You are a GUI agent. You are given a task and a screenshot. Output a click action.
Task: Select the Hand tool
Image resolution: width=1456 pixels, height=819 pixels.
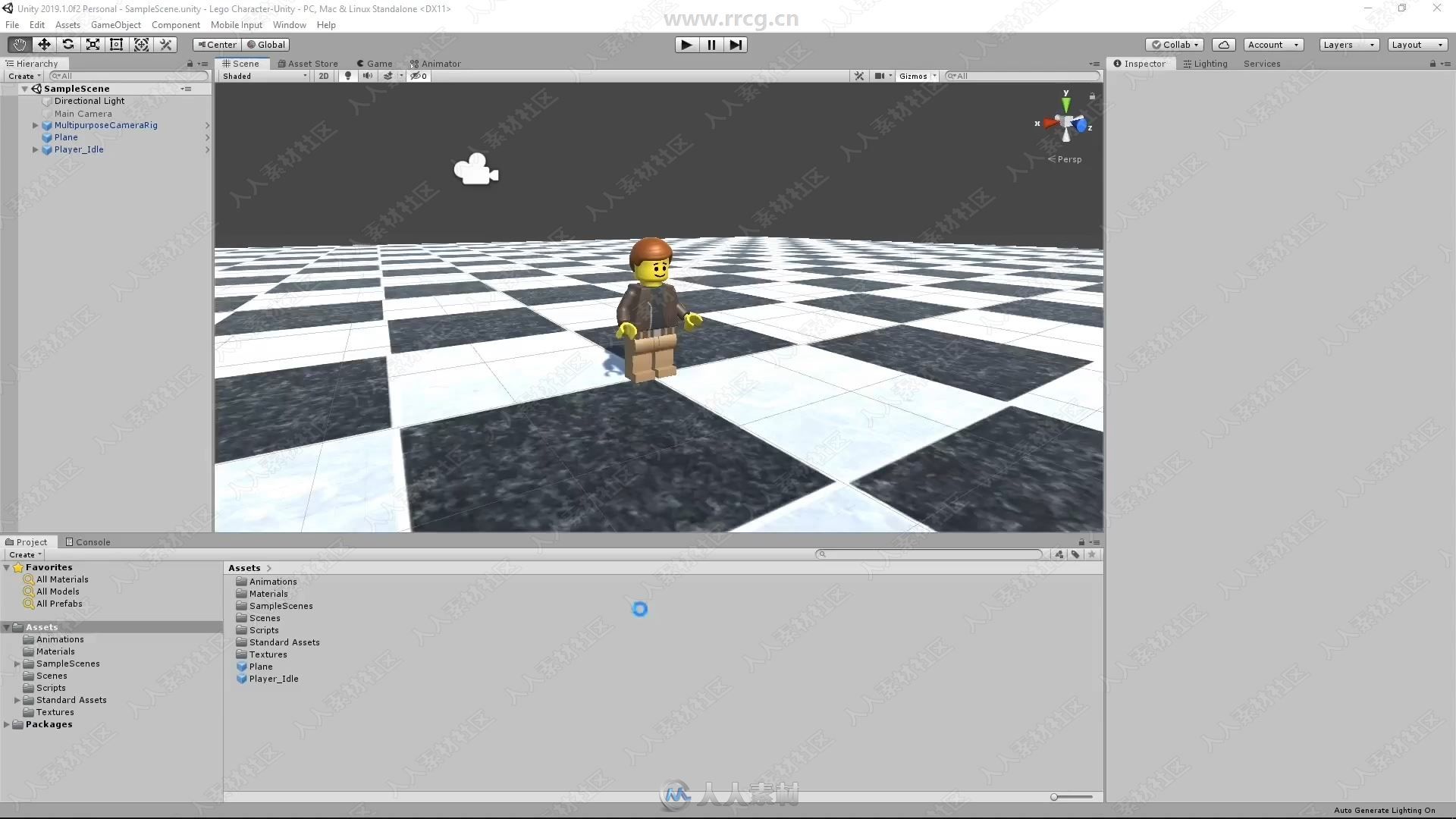click(19, 45)
